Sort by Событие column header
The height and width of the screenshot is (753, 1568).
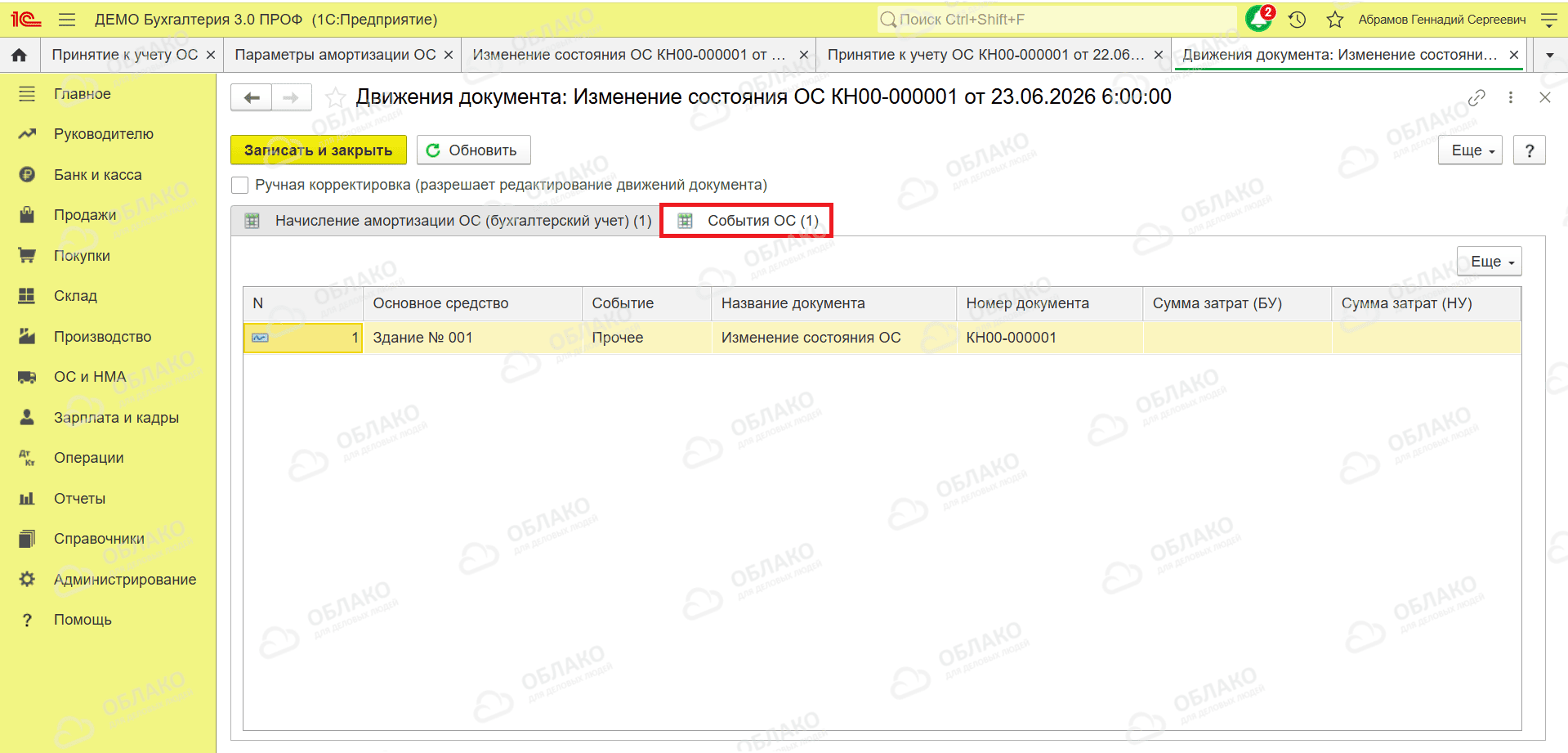point(646,303)
